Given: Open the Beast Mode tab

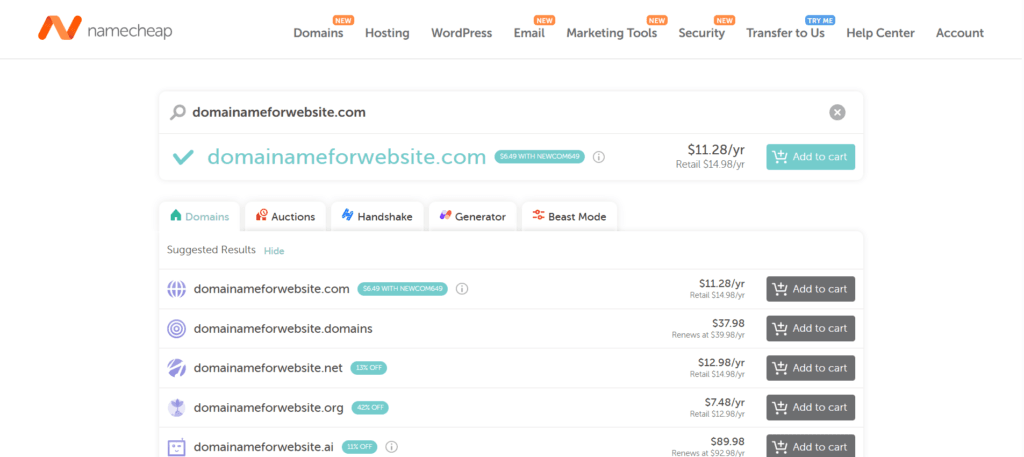Looking at the screenshot, I should pyautogui.click(x=569, y=217).
